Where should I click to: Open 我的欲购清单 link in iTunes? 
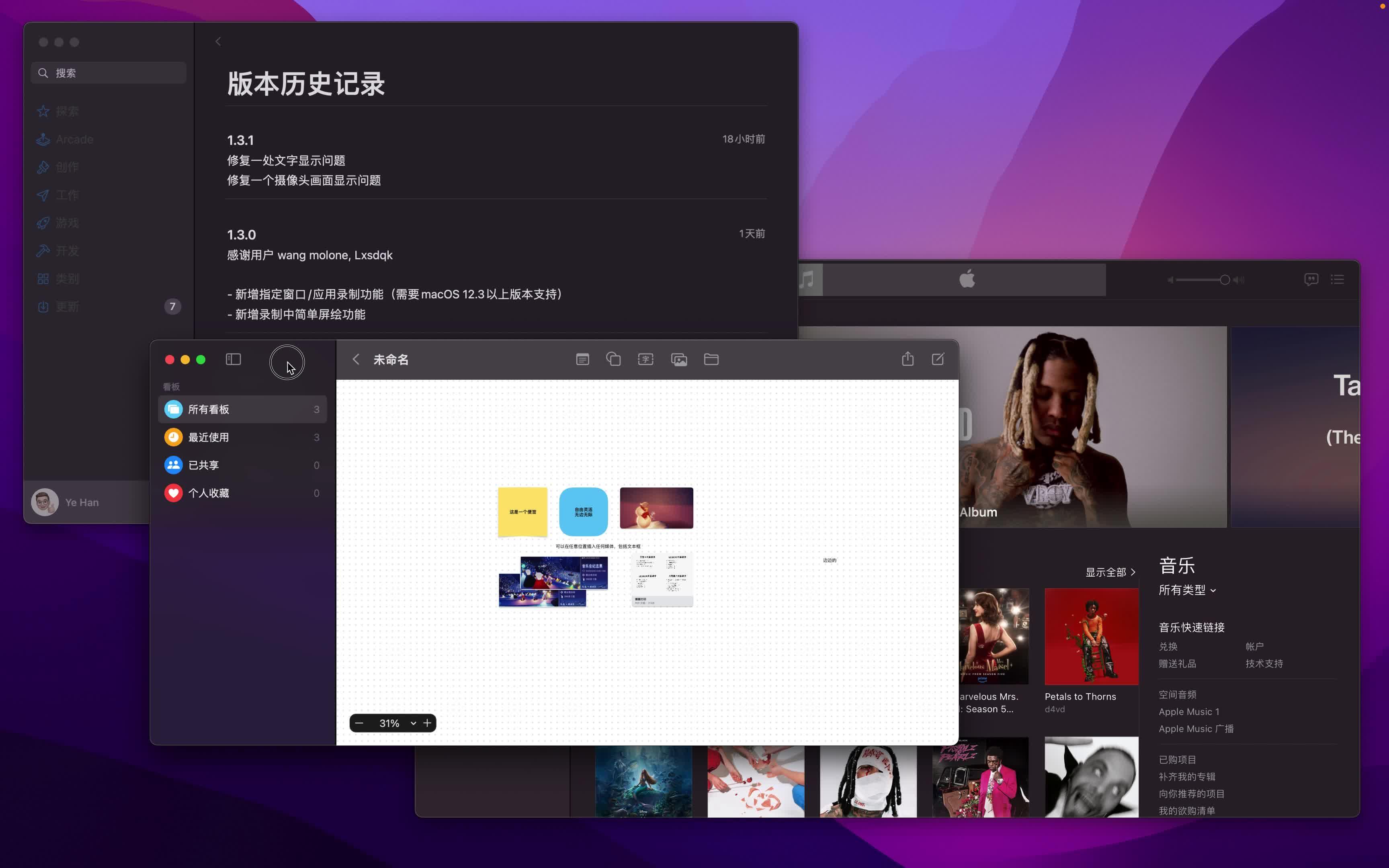tap(1187, 811)
